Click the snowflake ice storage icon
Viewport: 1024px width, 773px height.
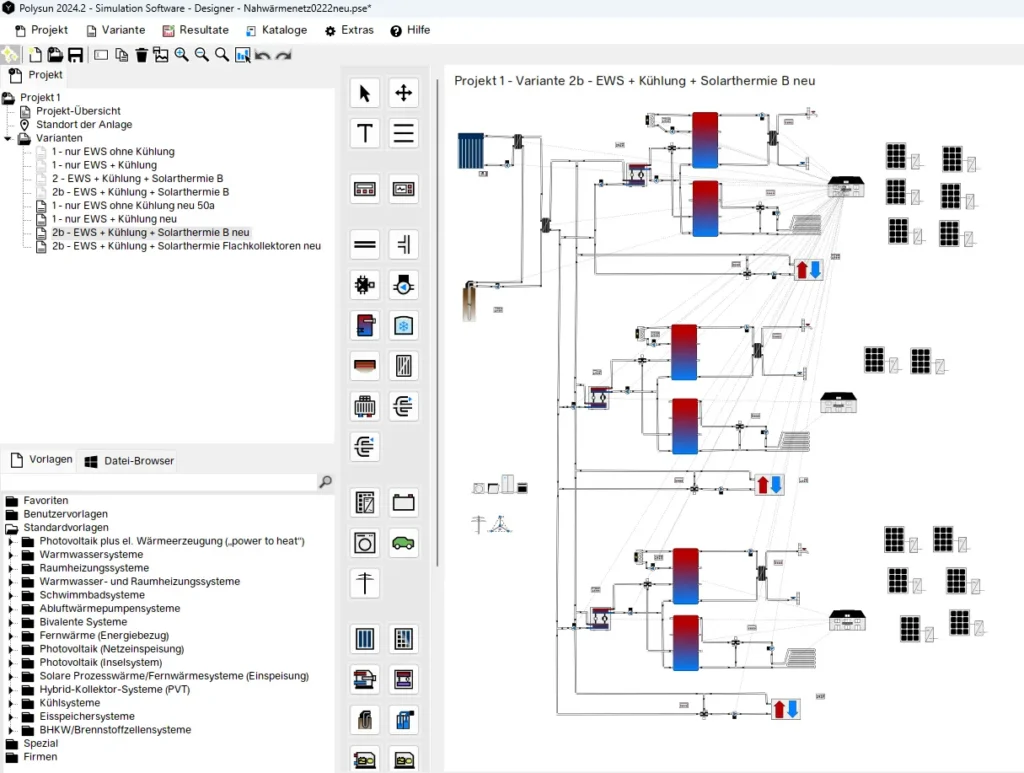tap(403, 326)
